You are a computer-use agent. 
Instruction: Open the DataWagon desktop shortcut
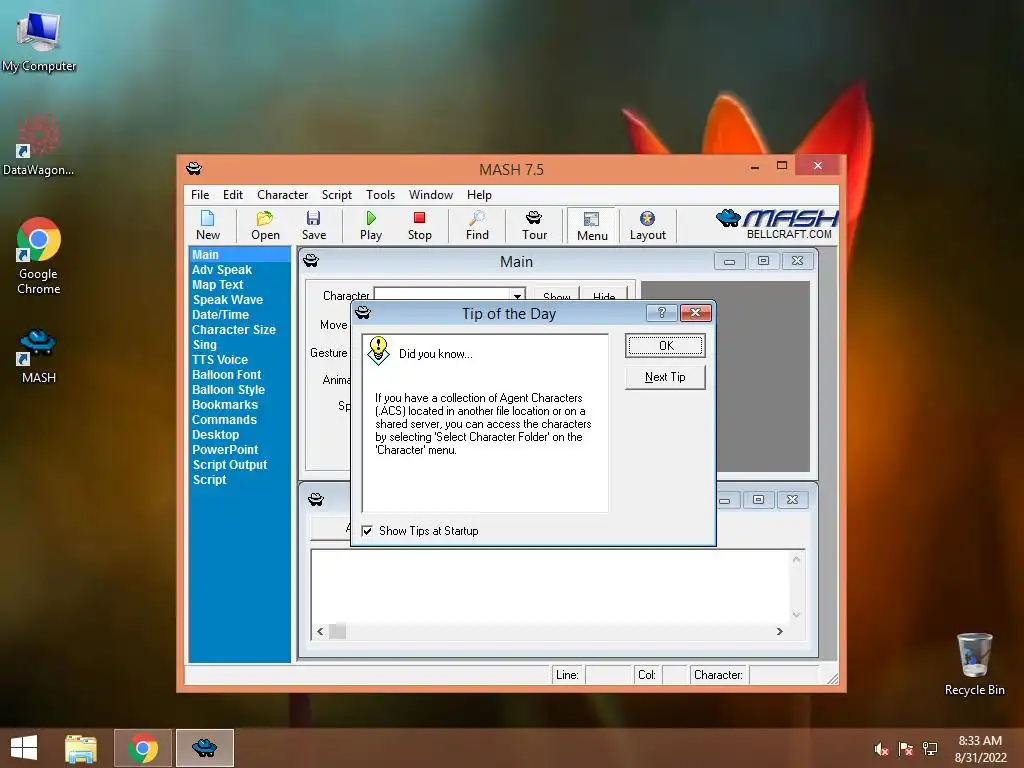(38, 145)
